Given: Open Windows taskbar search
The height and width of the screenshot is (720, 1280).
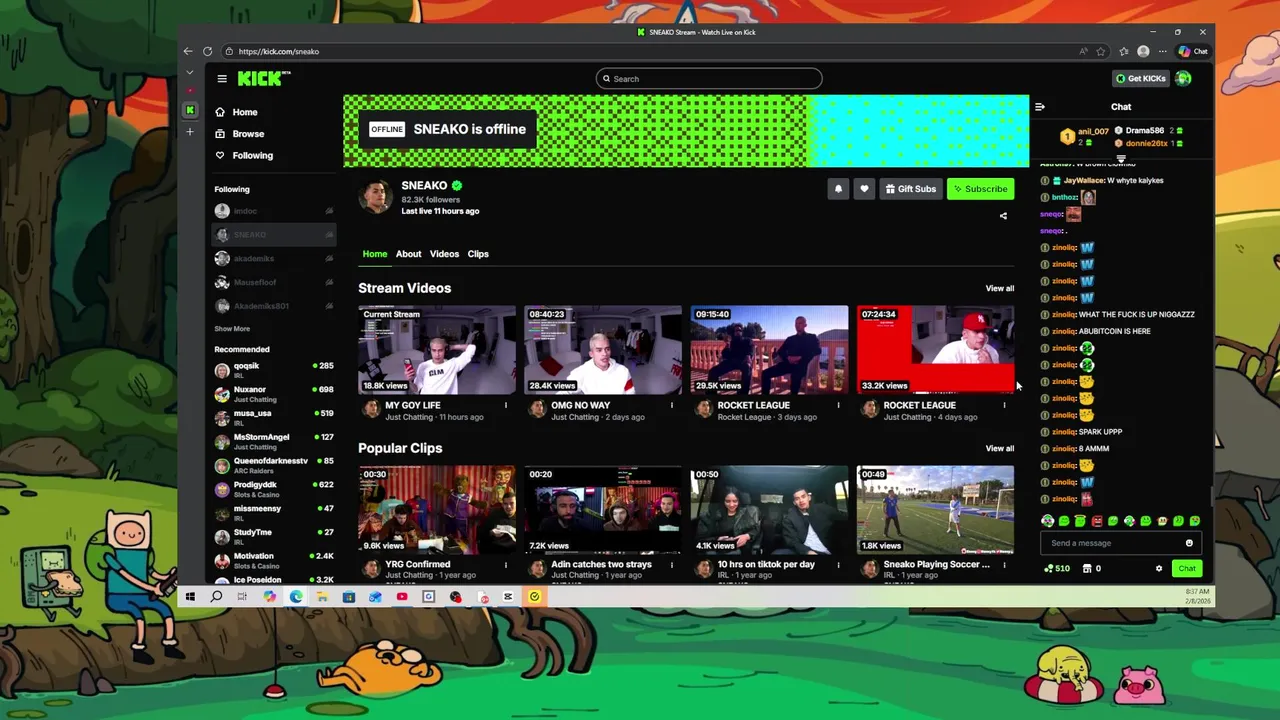Looking at the screenshot, I should pyautogui.click(x=216, y=597).
